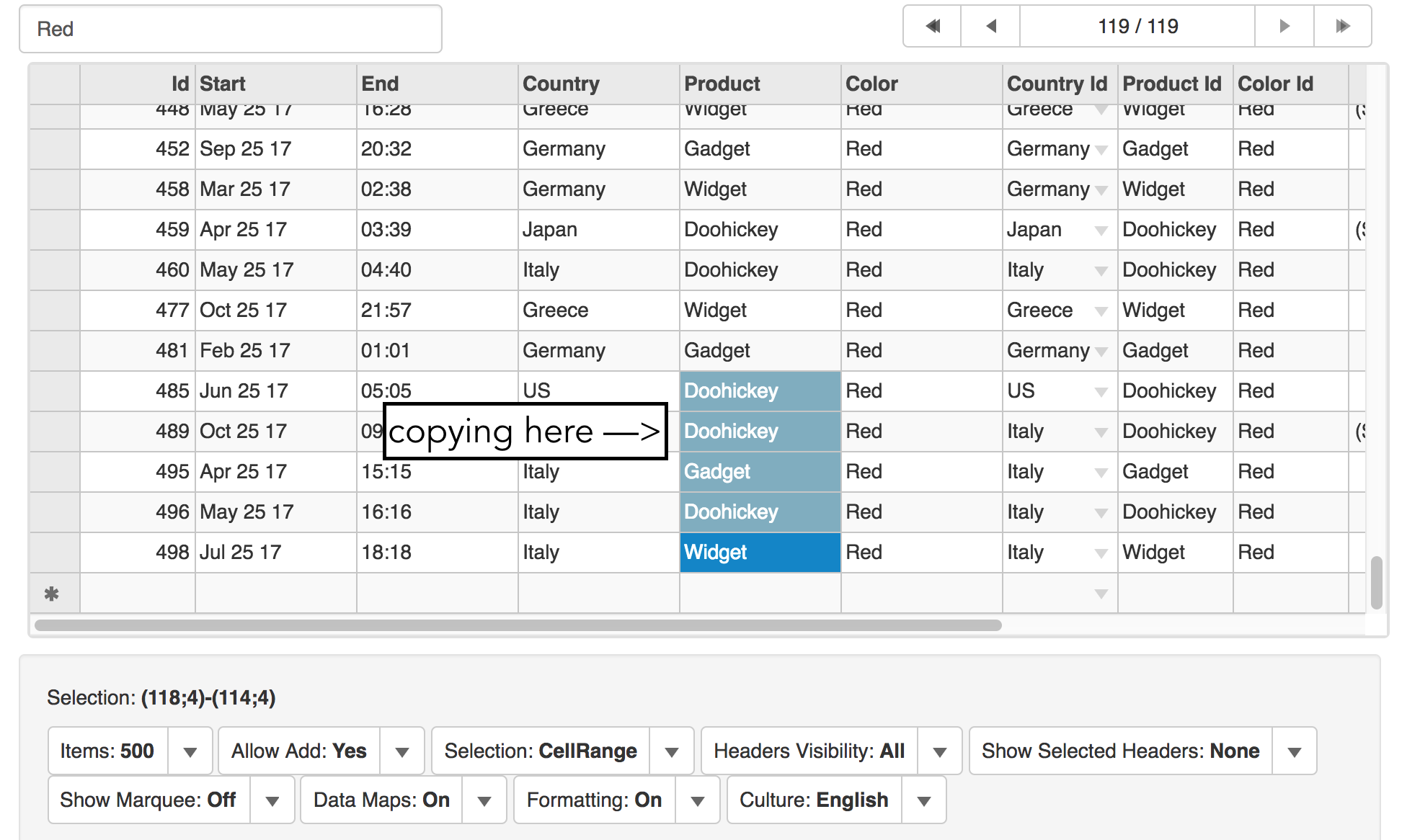Expand the Culture language dropdown

click(923, 800)
